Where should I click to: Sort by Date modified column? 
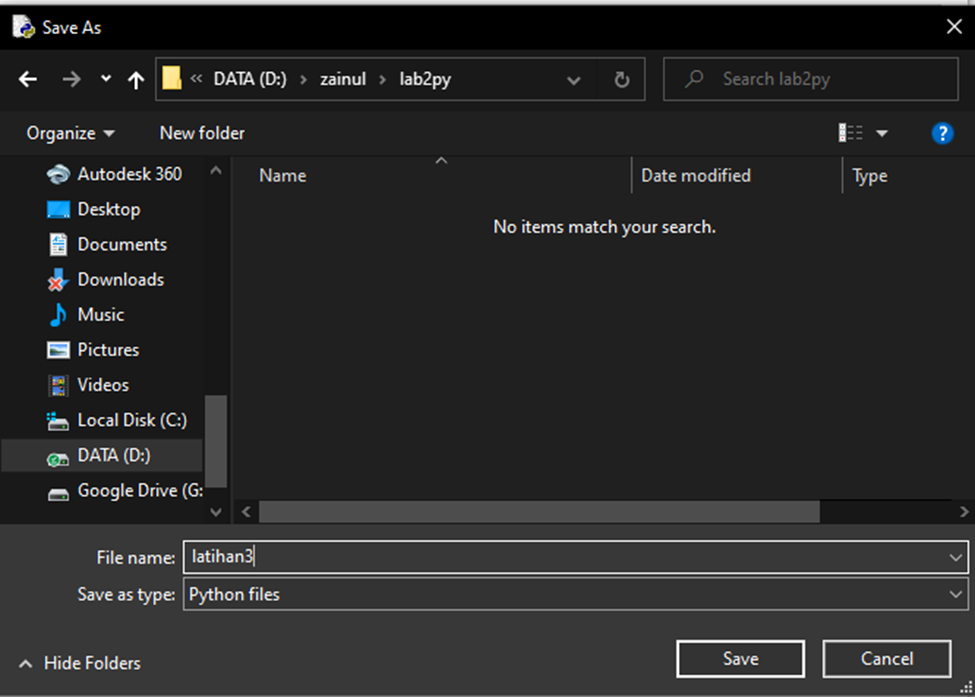696,176
